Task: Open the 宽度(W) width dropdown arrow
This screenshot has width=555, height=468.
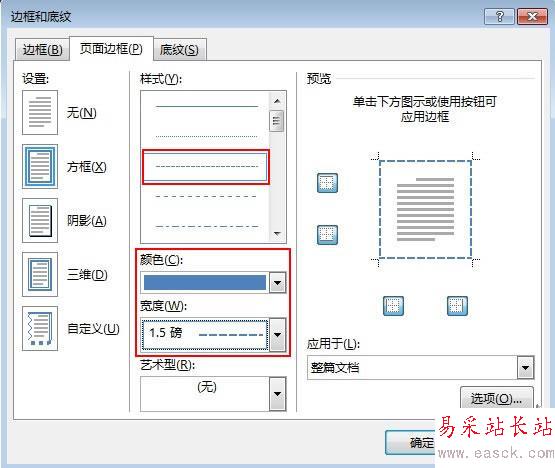Action: [x=278, y=335]
